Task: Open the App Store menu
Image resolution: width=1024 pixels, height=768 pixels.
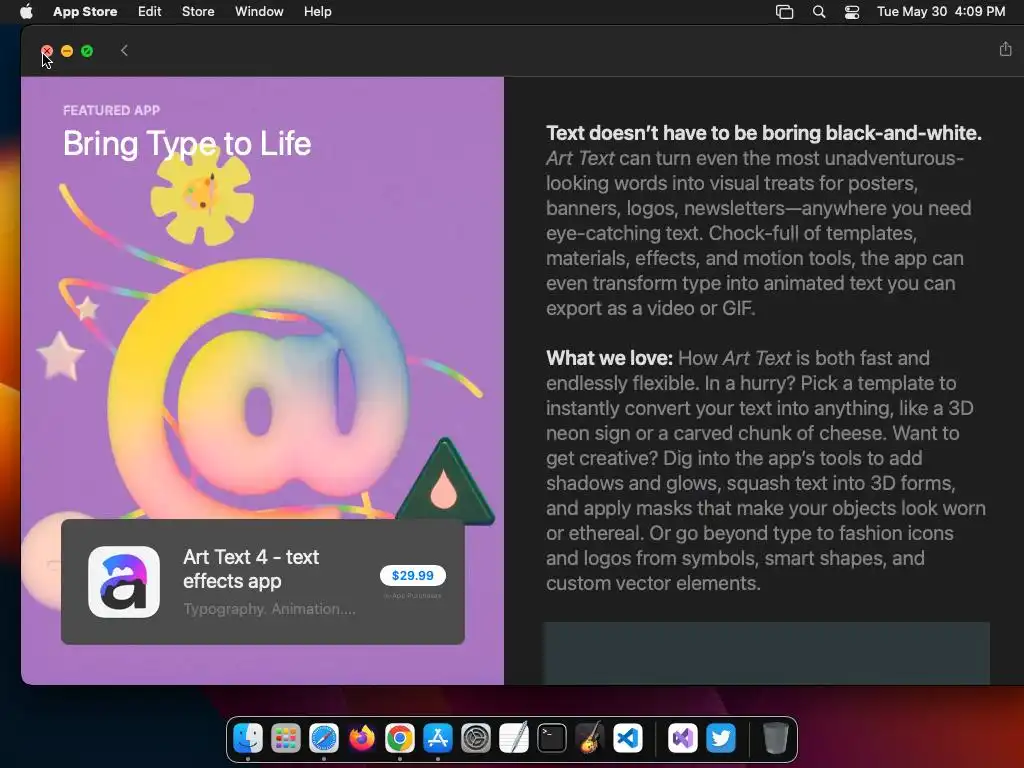Action: click(x=85, y=12)
